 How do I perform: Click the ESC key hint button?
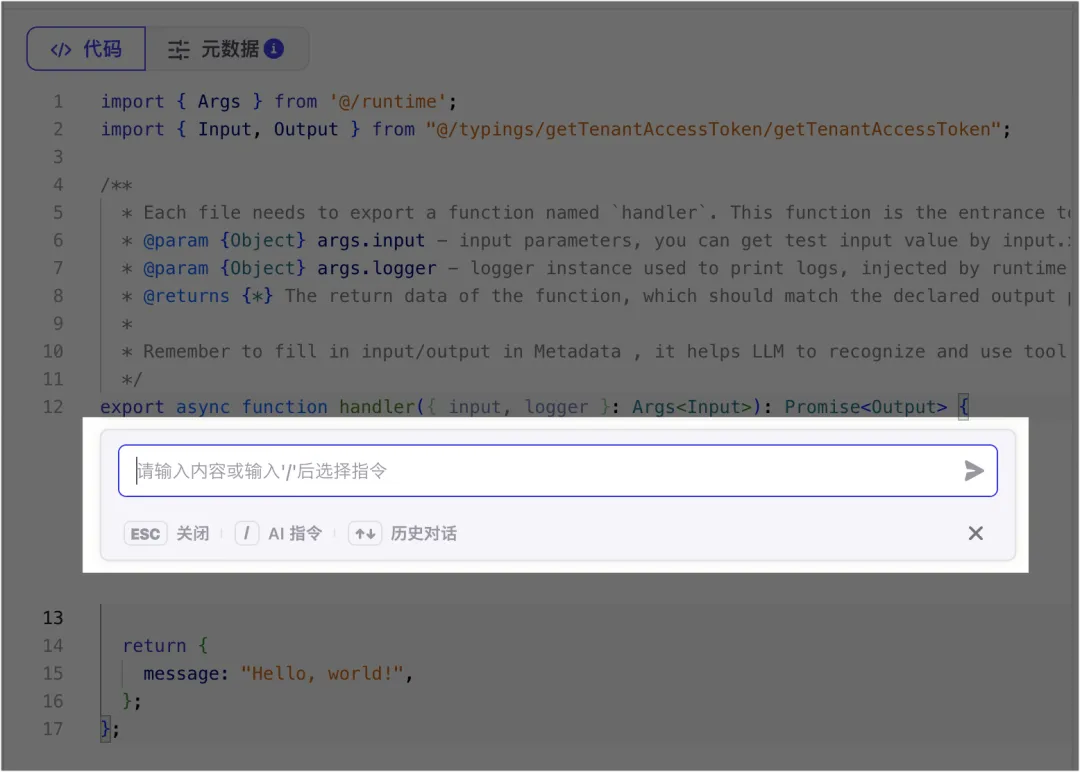coord(145,534)
